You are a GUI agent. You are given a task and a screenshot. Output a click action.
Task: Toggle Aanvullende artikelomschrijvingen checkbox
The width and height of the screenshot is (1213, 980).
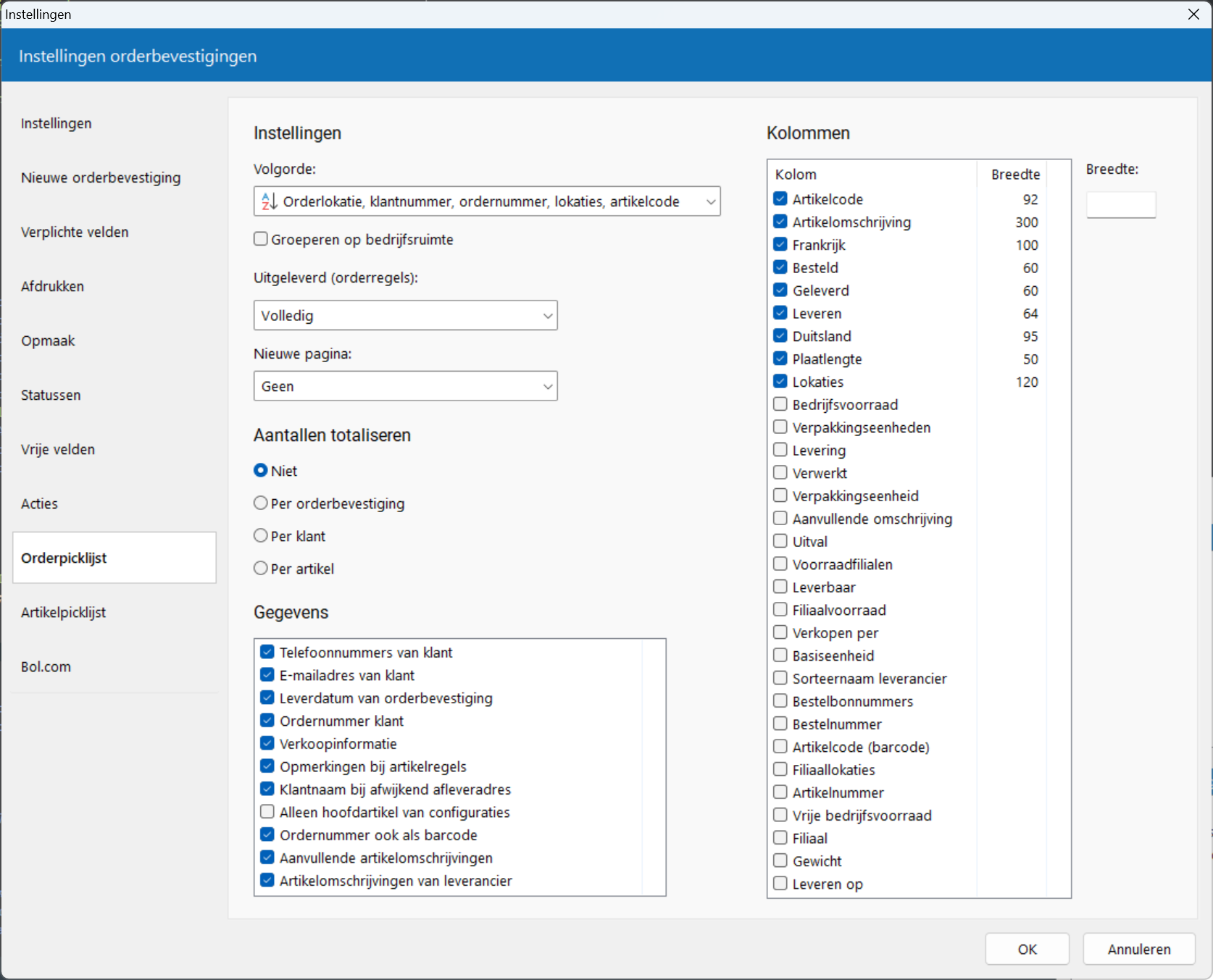point(267,858)
